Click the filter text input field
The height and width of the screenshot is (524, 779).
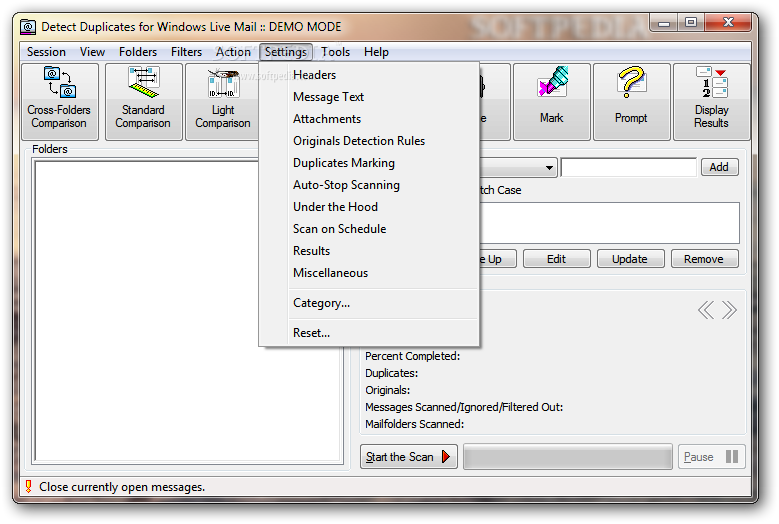[628, 167]
